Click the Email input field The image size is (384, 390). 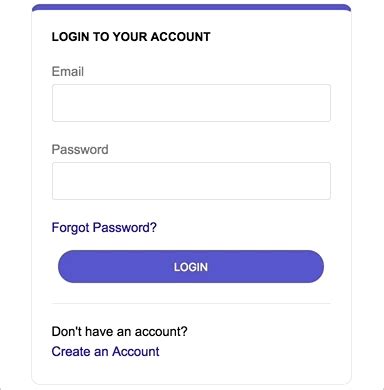[191, 103]
